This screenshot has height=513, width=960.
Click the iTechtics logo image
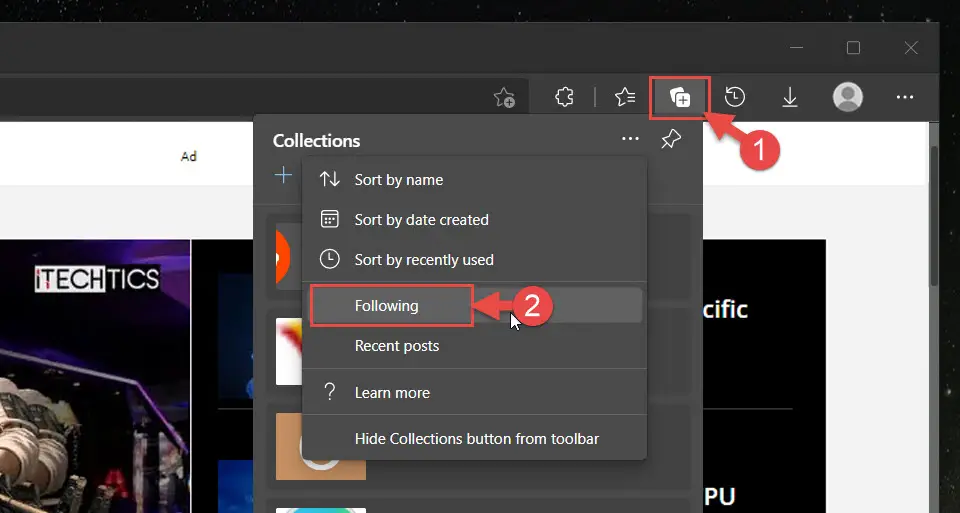point(97,279)
